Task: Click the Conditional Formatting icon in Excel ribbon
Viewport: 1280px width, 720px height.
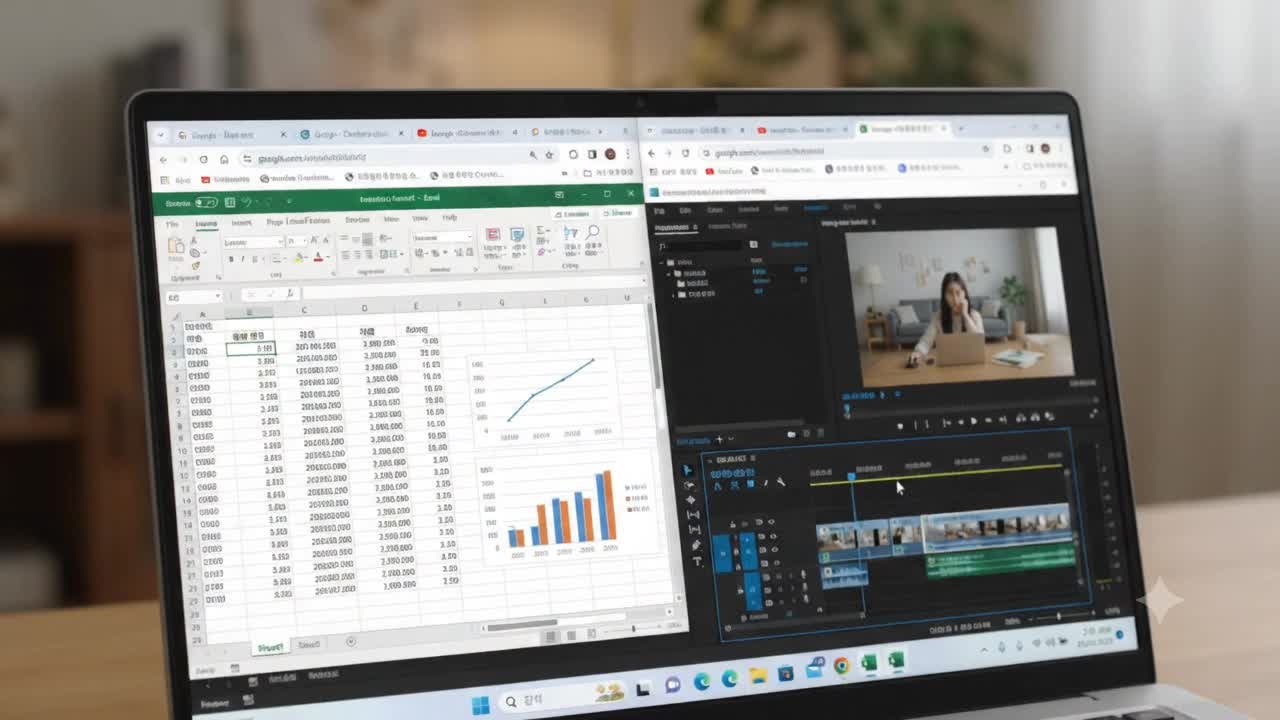Action: tap(492, 236)
